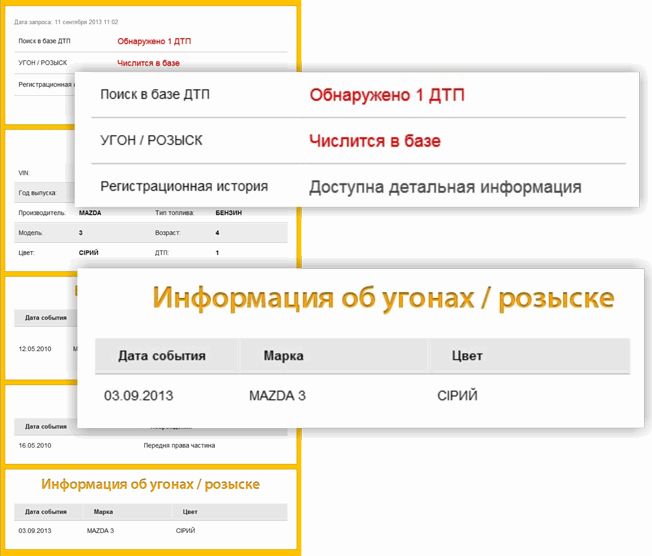Screen dimensions: 652x556
Task: Click small heading 'Информация об угонах / розыске' at bottom
Action: coord(151,484)
